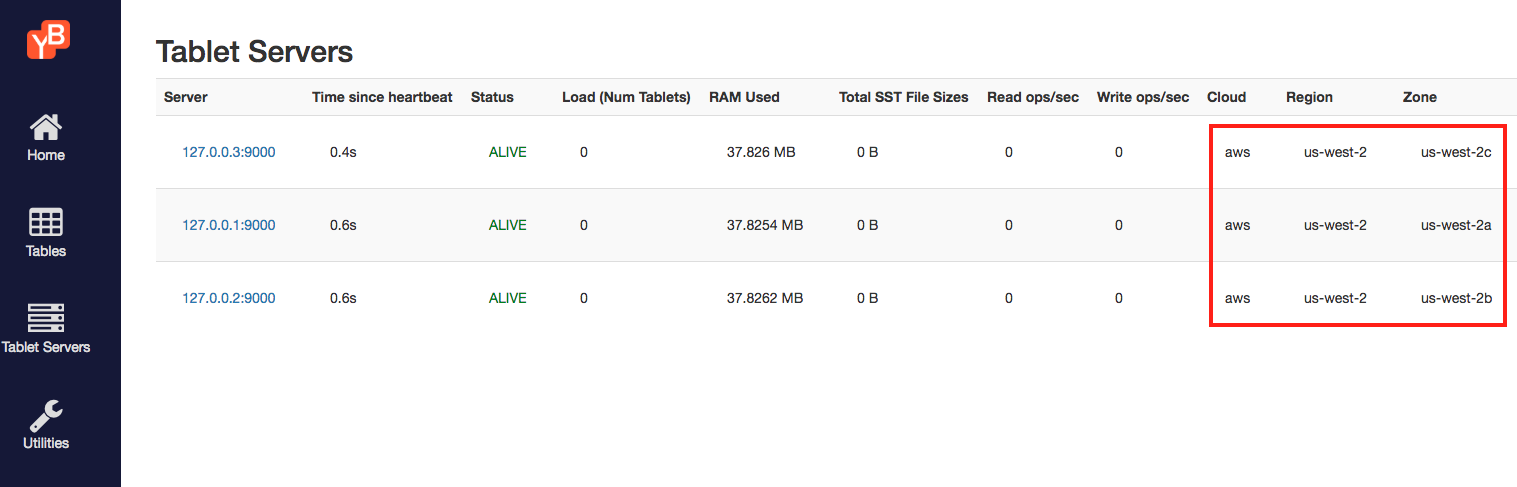Select RAM value 37.8262 MB

(765, 298)
